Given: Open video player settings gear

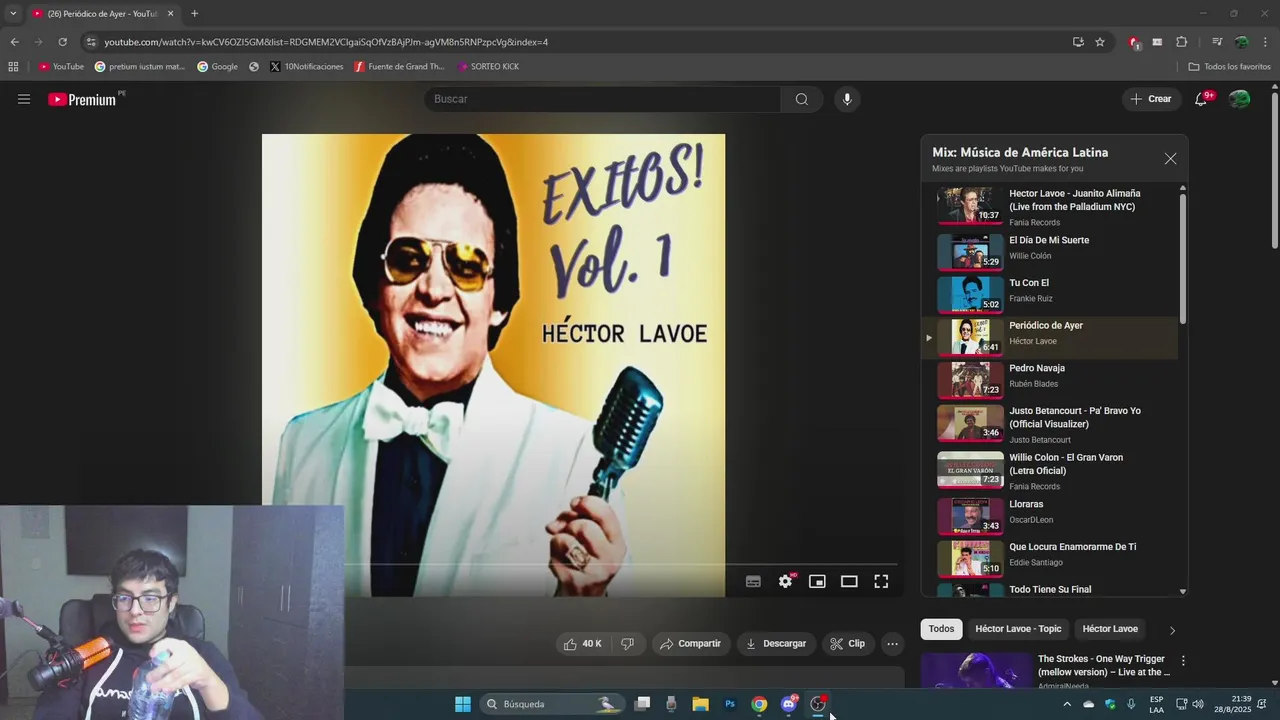Looking at the screenshot, I should click(786, 581).
